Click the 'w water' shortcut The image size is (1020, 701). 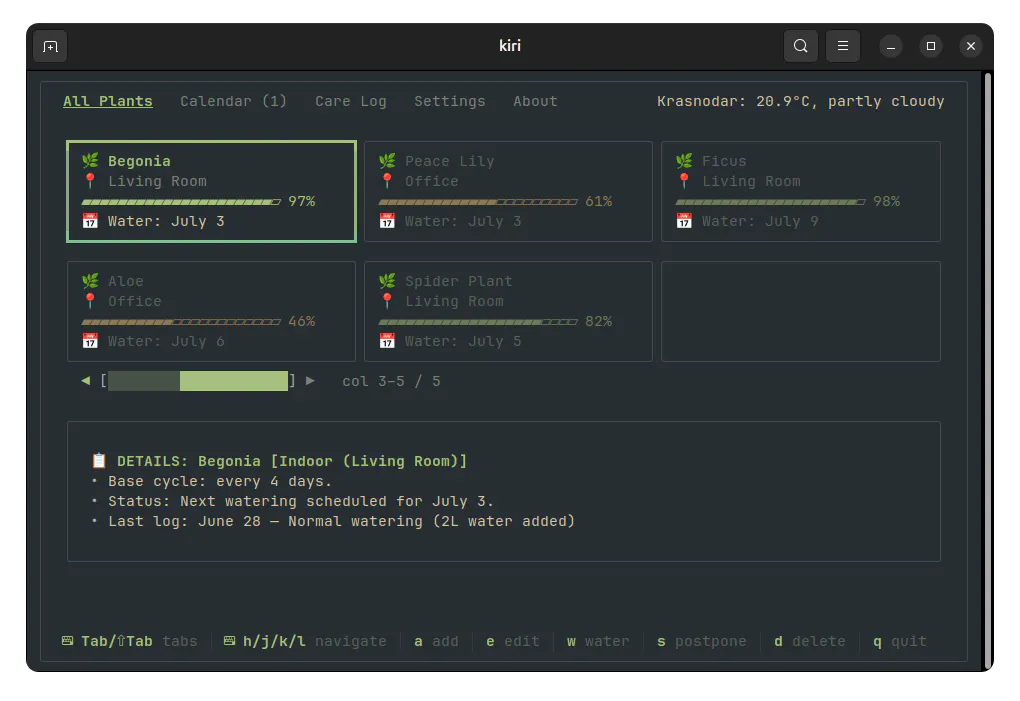tap(598, 641)
